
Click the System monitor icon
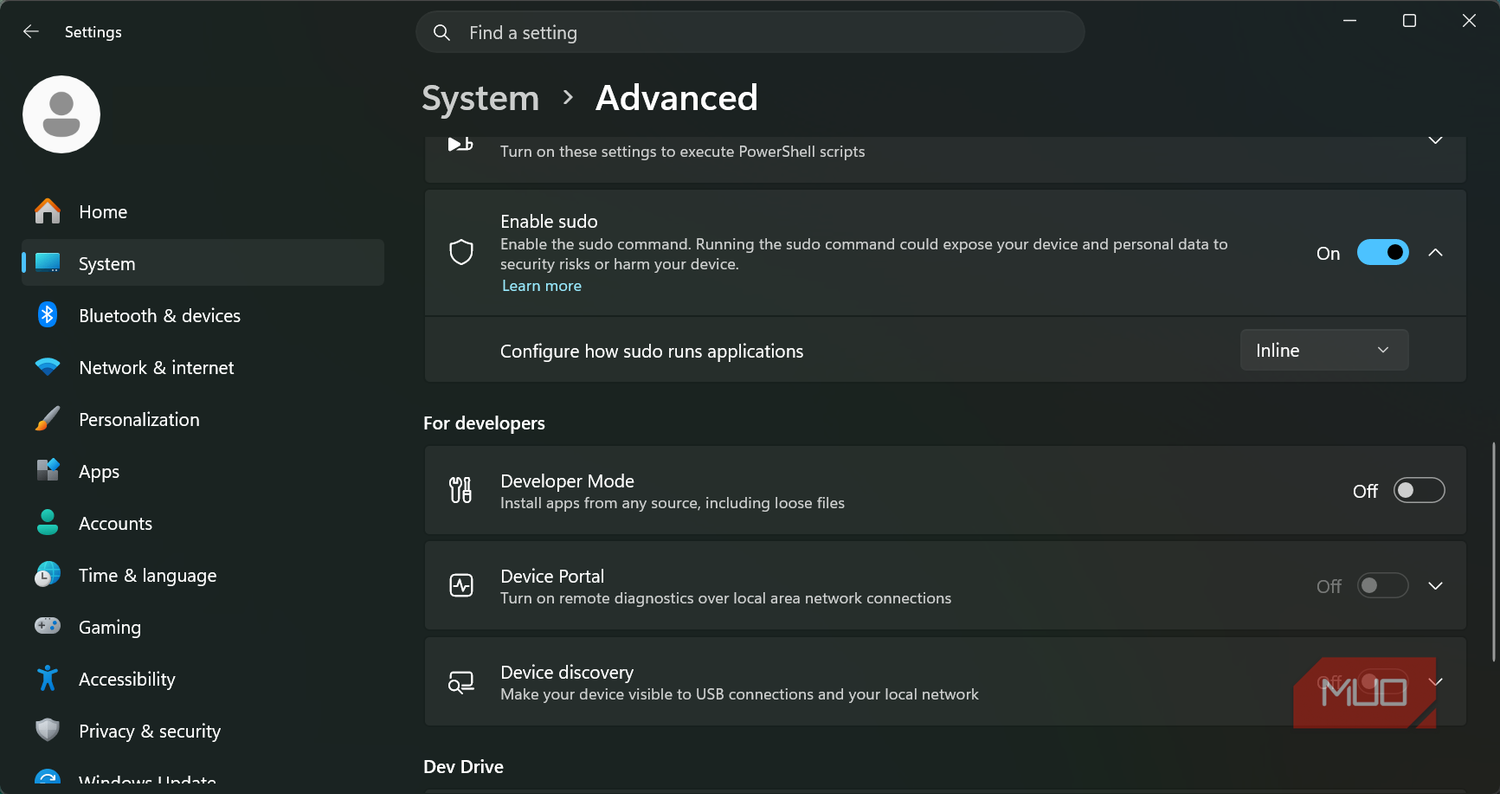(x=47, y=263)
